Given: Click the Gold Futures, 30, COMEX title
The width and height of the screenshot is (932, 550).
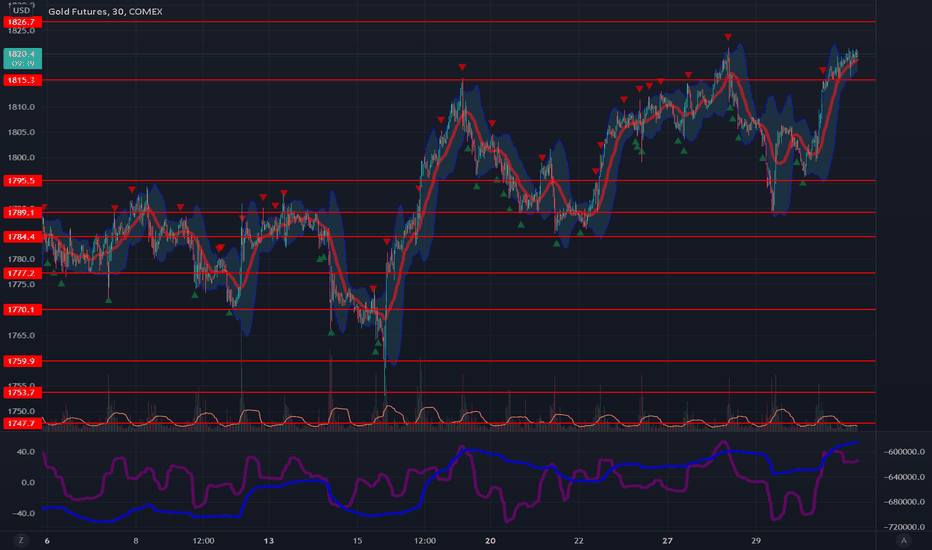Looking at the screenshot, I should [105, 11].
